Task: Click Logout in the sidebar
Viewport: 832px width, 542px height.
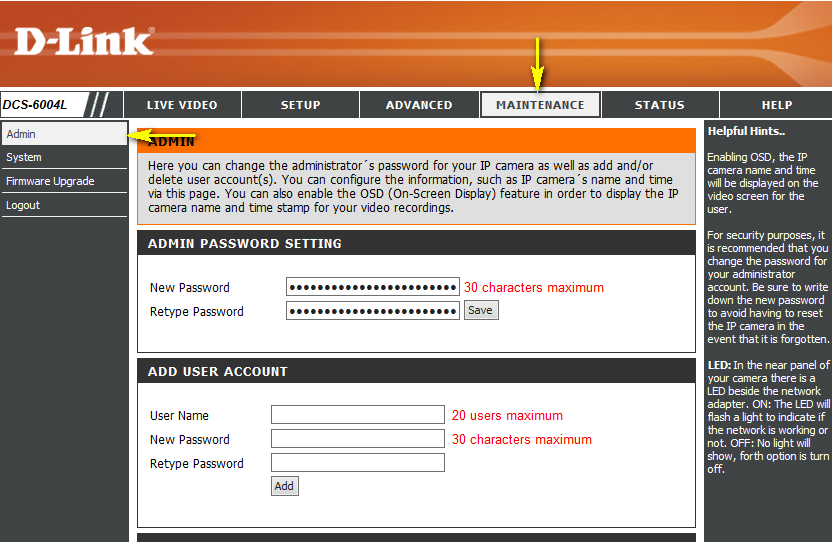Action: coord(23,206)
